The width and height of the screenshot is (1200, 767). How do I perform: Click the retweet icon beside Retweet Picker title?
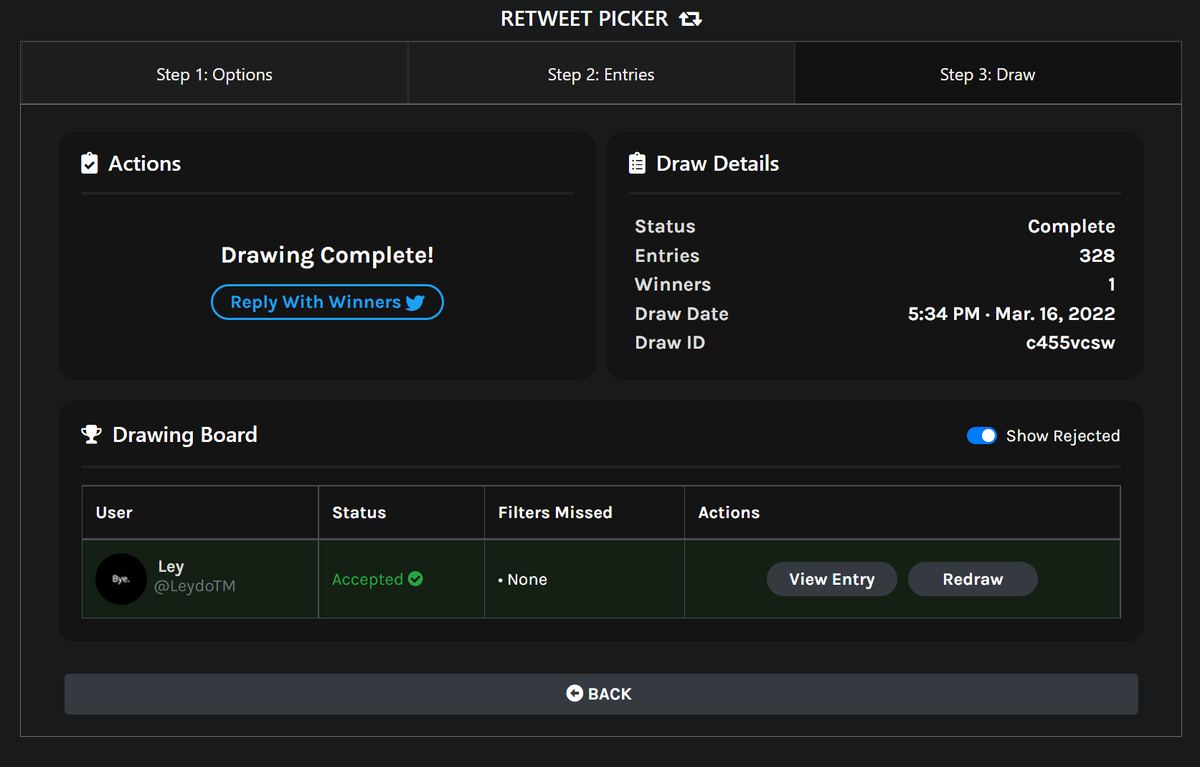tap(690, 19)
